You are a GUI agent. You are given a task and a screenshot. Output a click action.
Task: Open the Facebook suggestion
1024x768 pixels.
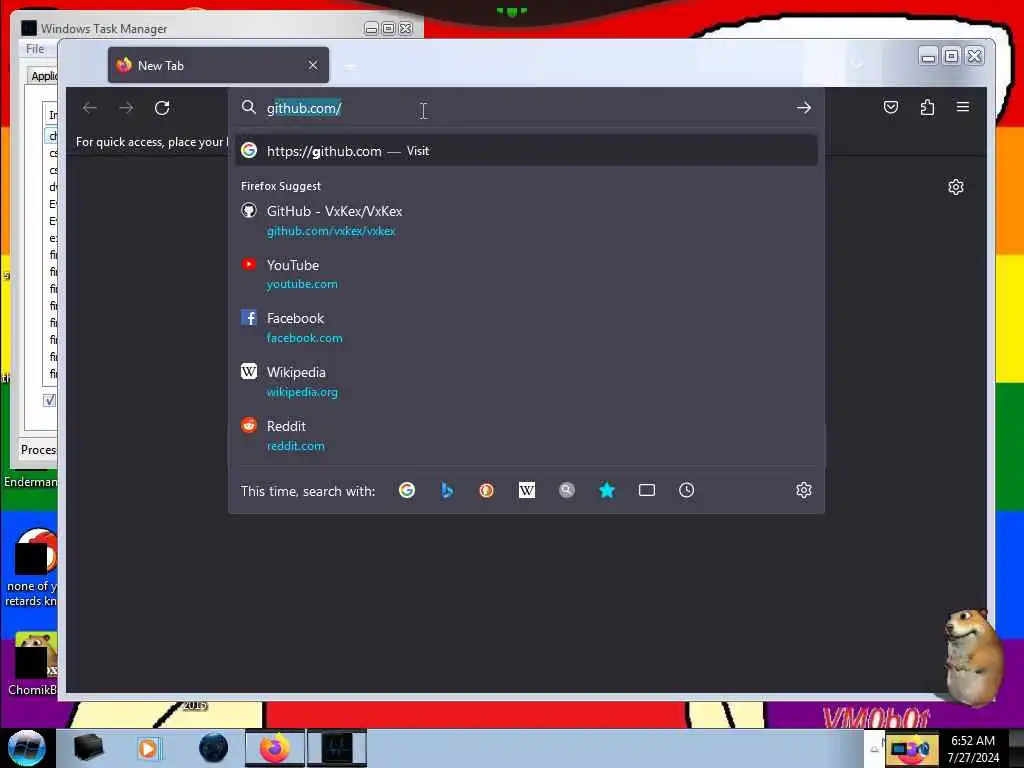526,328
